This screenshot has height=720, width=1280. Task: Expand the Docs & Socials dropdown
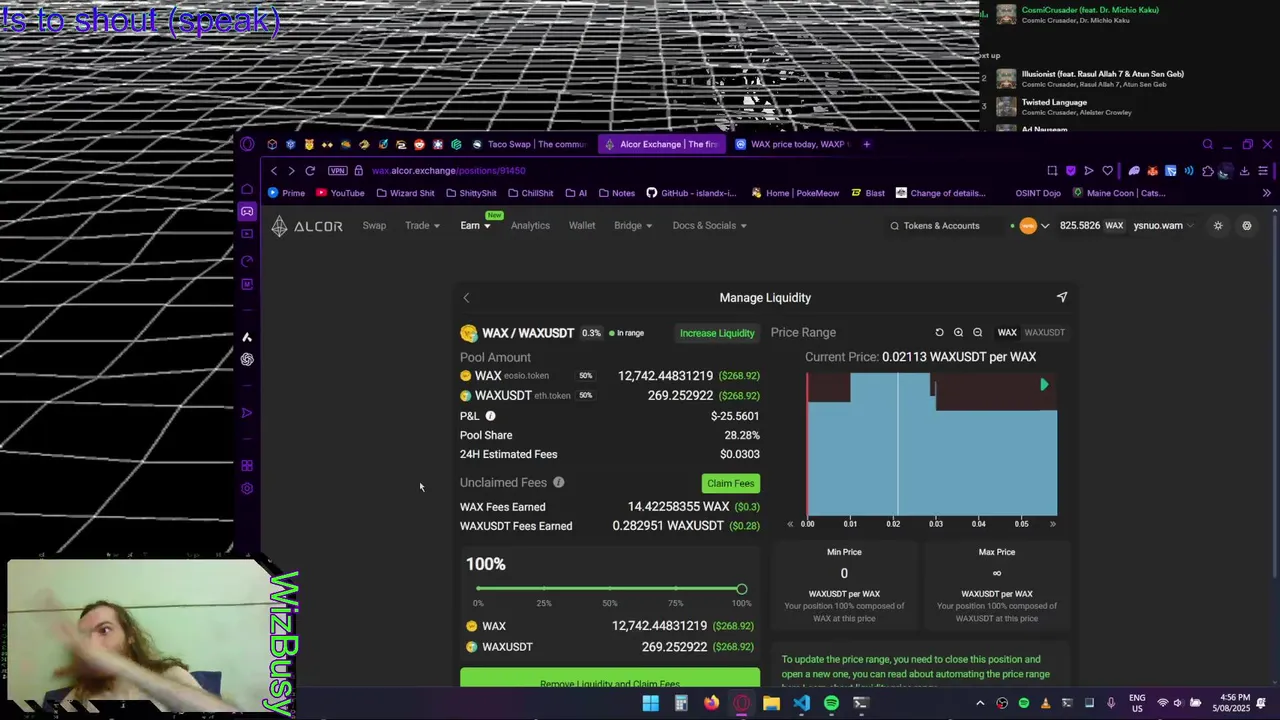pyautogui.click(x=709, y=226)
